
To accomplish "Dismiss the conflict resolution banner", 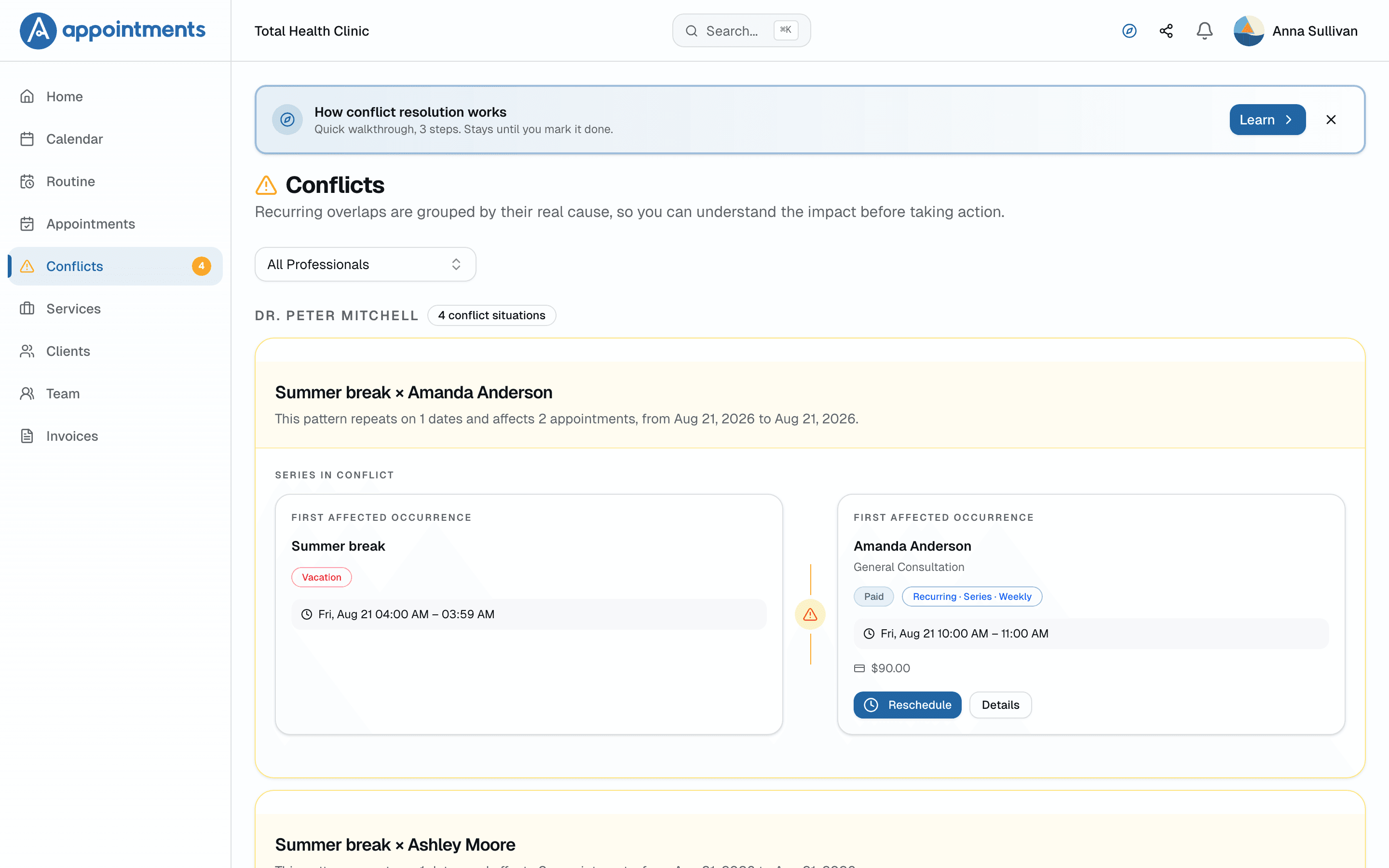I will click(x=1331, y=120).
